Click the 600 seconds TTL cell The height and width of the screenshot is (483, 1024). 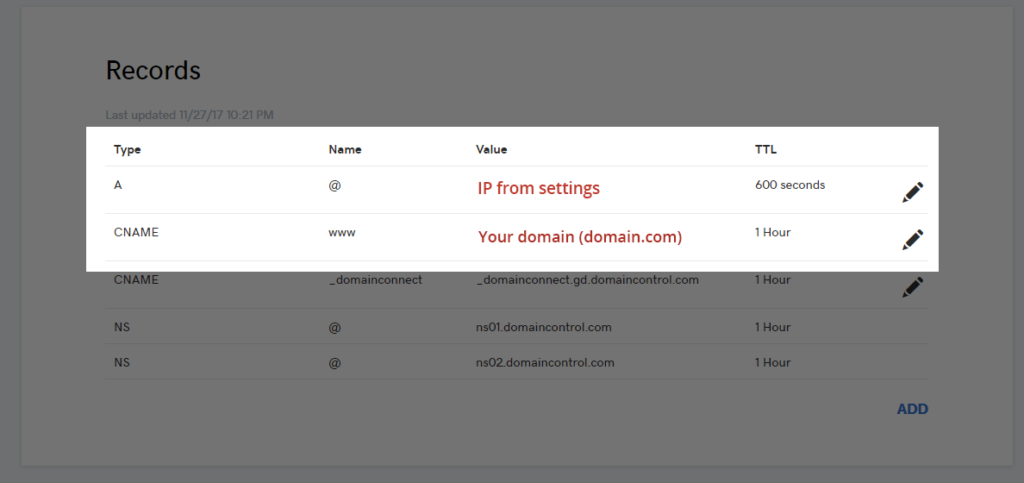pos(790,185)
